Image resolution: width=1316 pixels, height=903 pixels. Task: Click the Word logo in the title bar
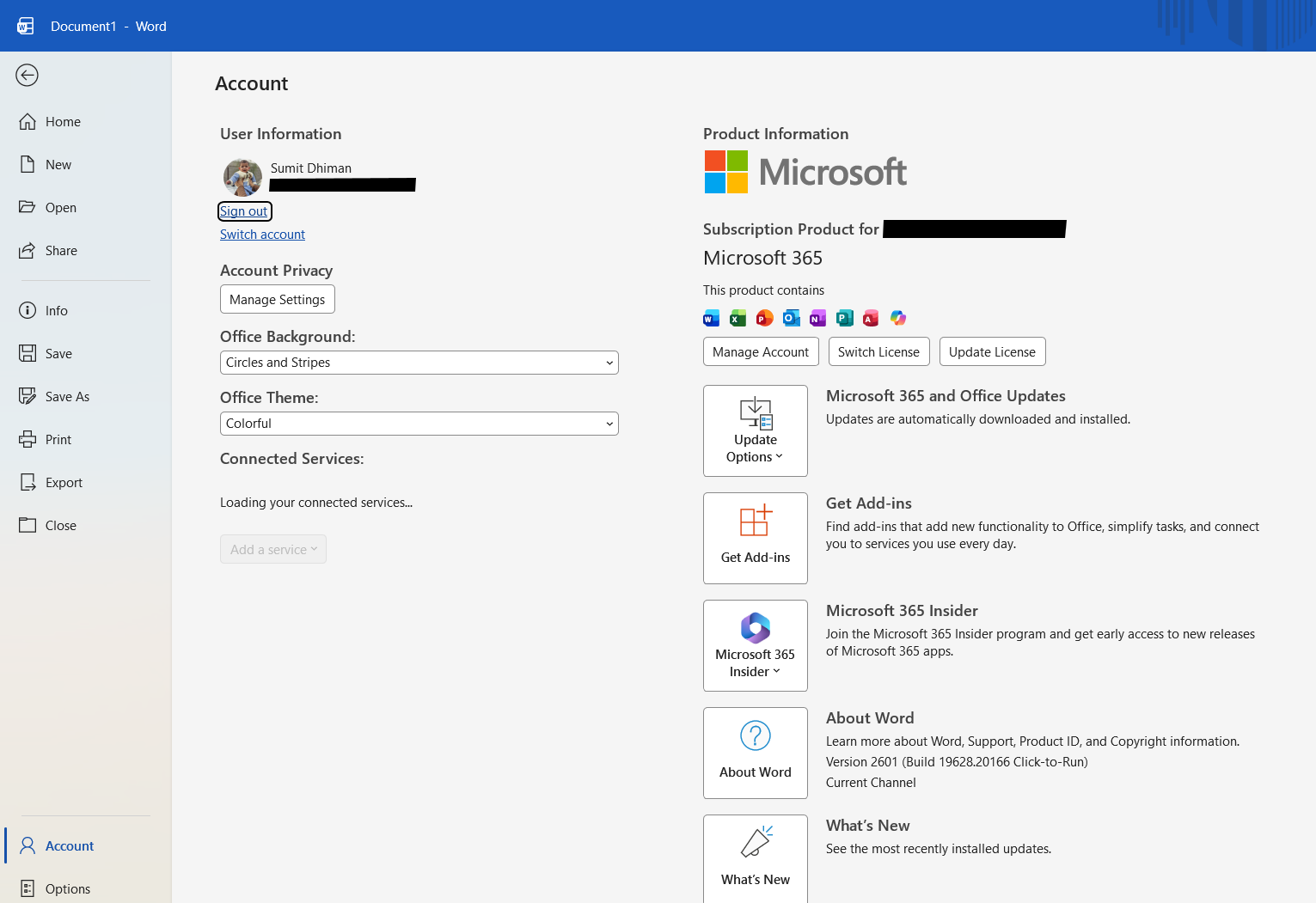click(26, 26)
